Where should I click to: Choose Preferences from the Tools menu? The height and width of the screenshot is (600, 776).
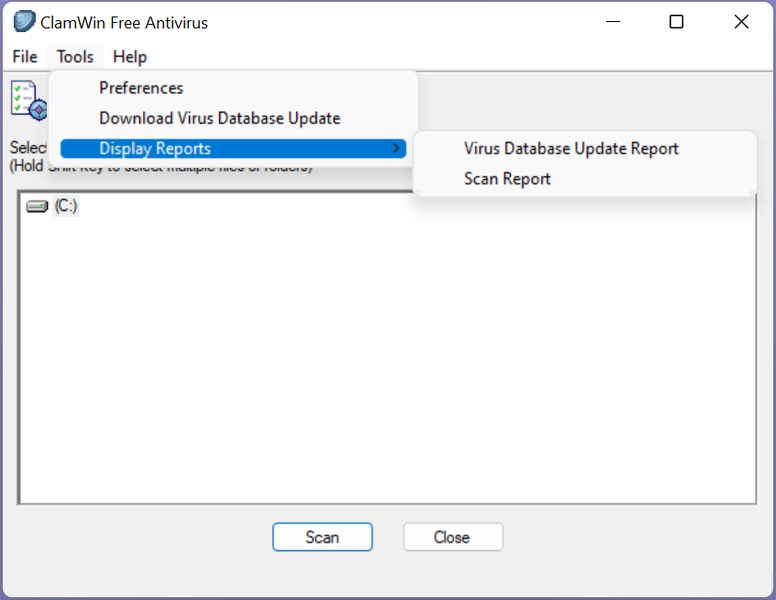pyautogui.click(x=141, y=88)
